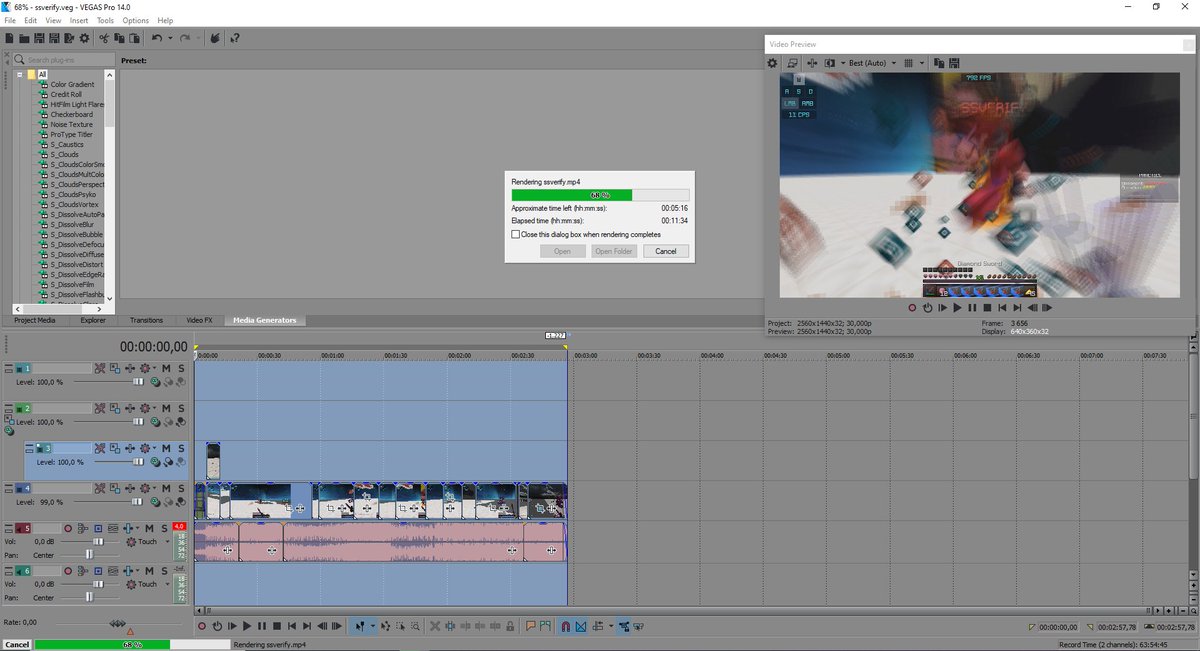Cancel rendering in the dialog

[666, 251]
